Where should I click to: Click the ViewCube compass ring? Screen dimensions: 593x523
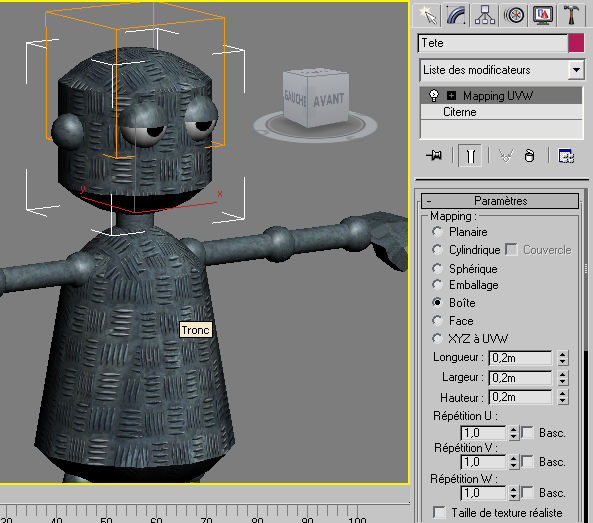coord(315,126)
